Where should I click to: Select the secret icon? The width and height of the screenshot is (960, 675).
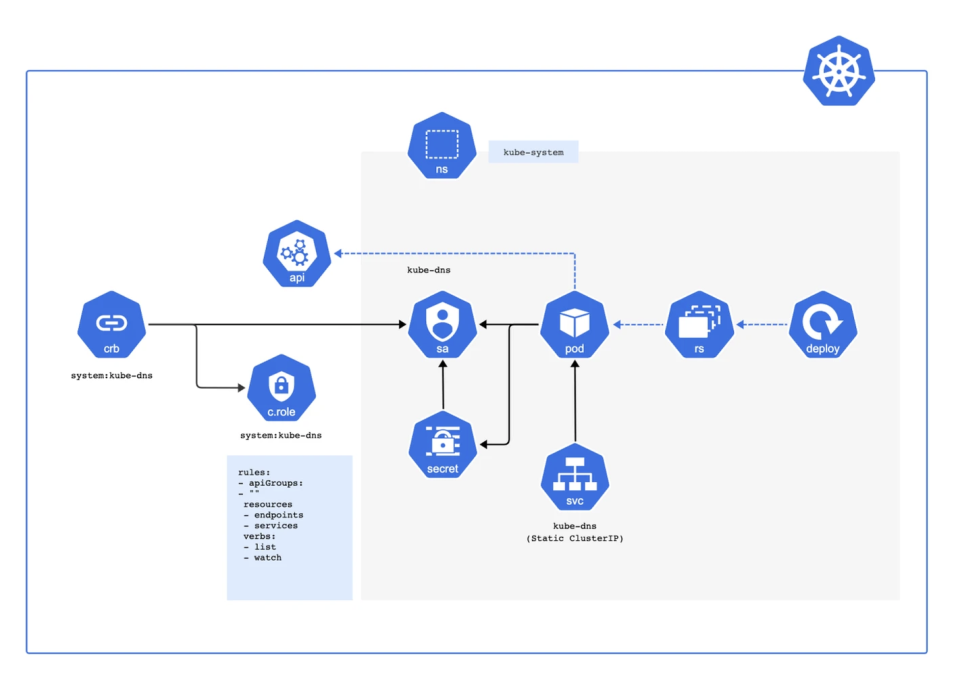[441, 445]
